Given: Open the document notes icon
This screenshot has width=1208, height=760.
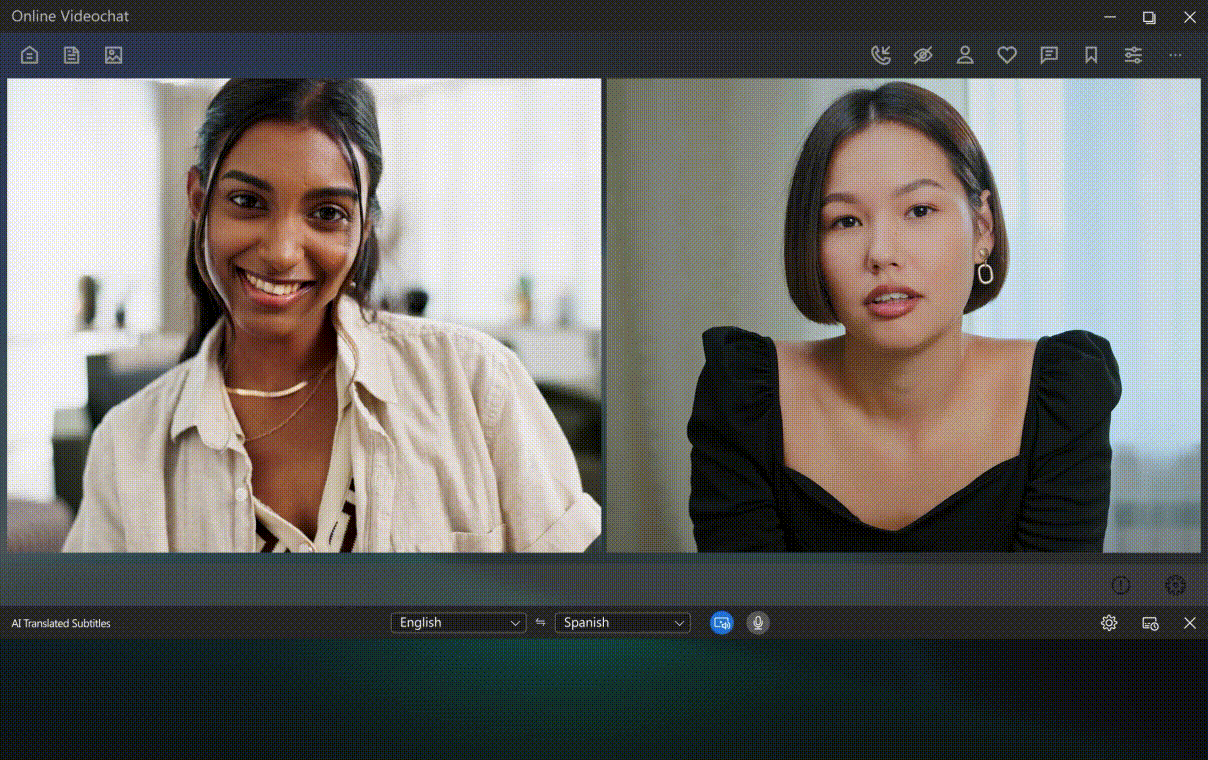Looking at the screenshot, I should [72, 56].
